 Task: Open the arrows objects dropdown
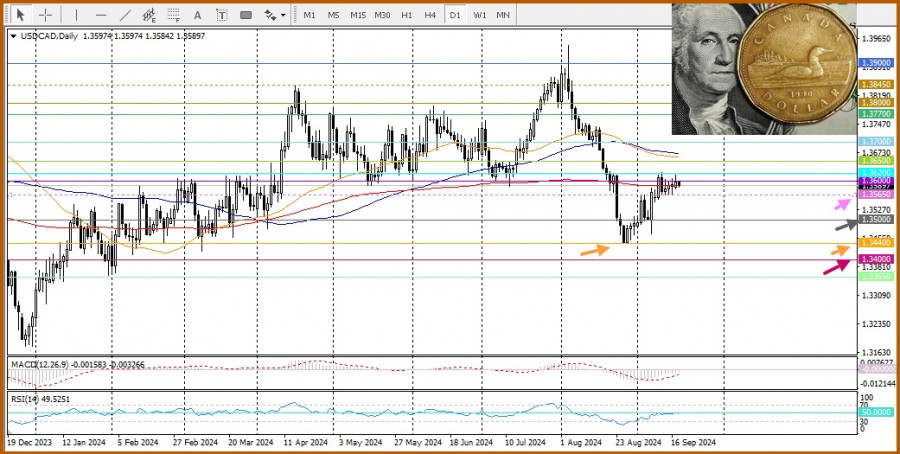point(283,15)
